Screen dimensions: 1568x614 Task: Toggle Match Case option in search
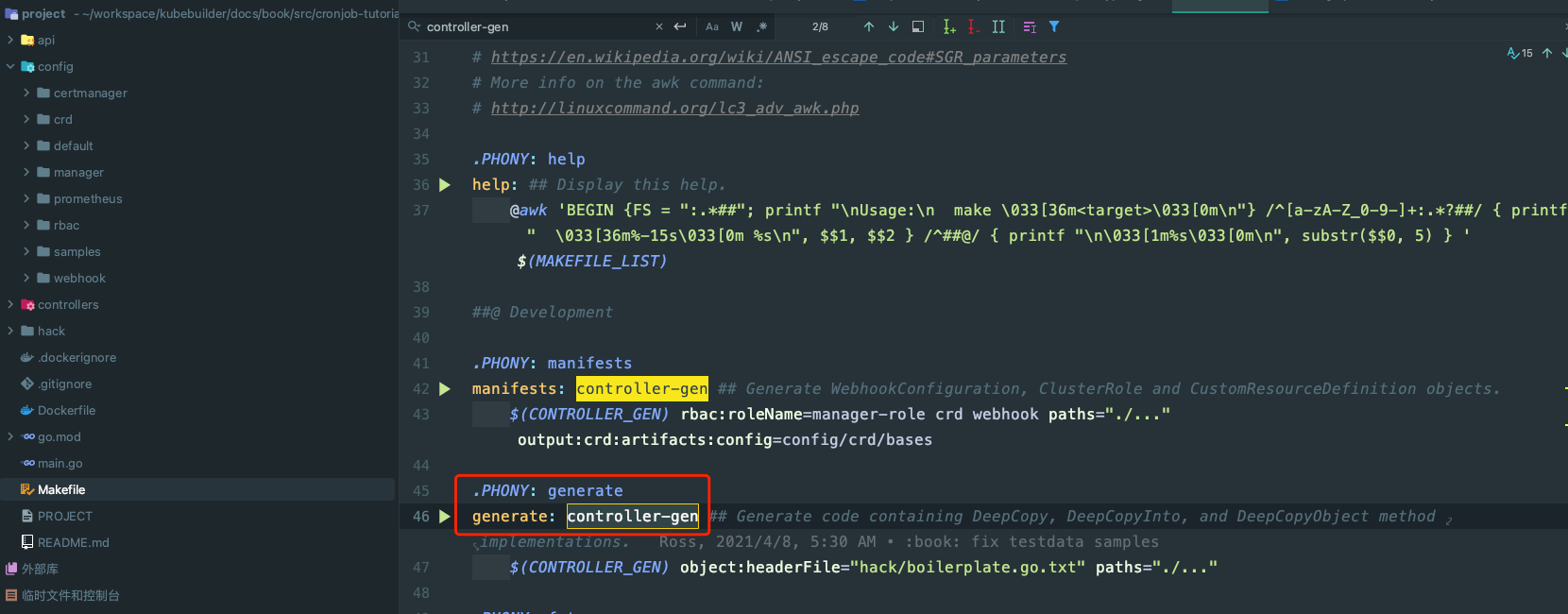[712, 26]
